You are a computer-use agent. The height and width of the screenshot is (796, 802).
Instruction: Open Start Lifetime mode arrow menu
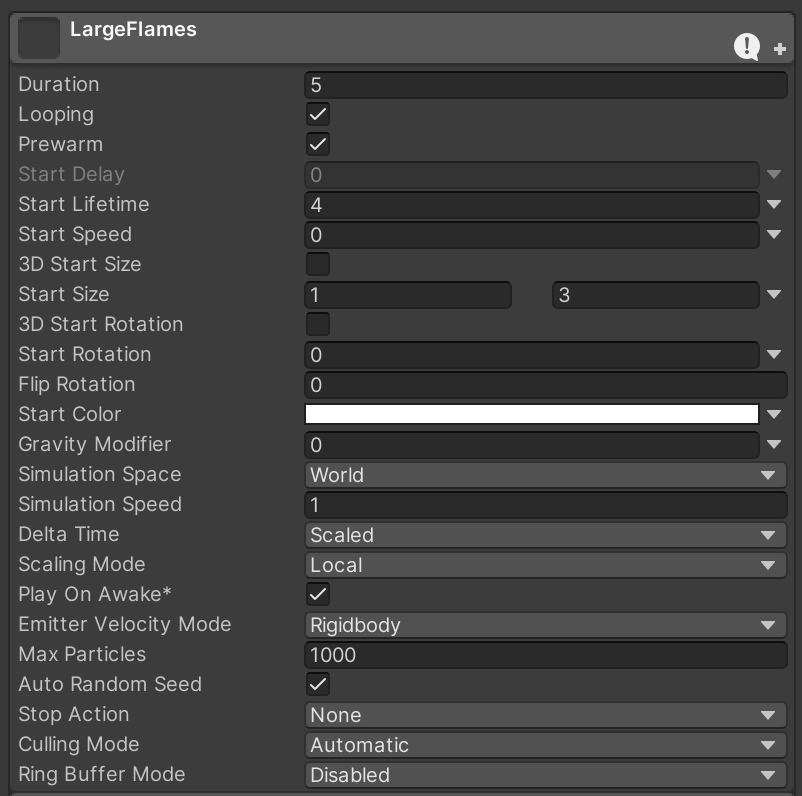click(x=774, y=205)
